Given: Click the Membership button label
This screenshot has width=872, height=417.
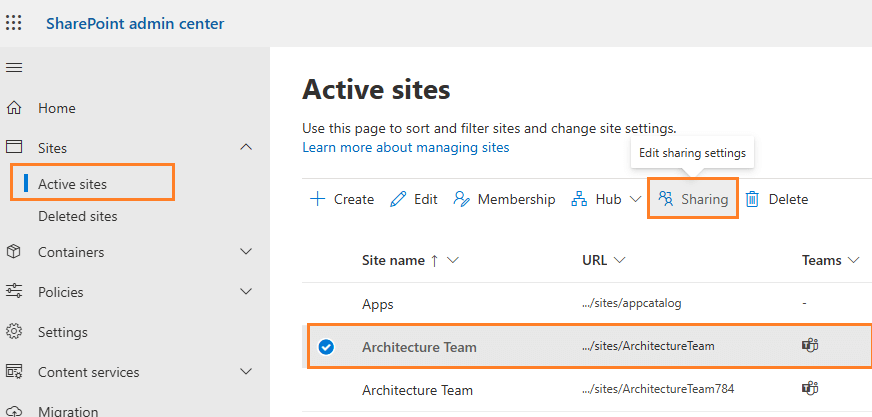Looking at the screenshot, I should click(x=517, y=199).
